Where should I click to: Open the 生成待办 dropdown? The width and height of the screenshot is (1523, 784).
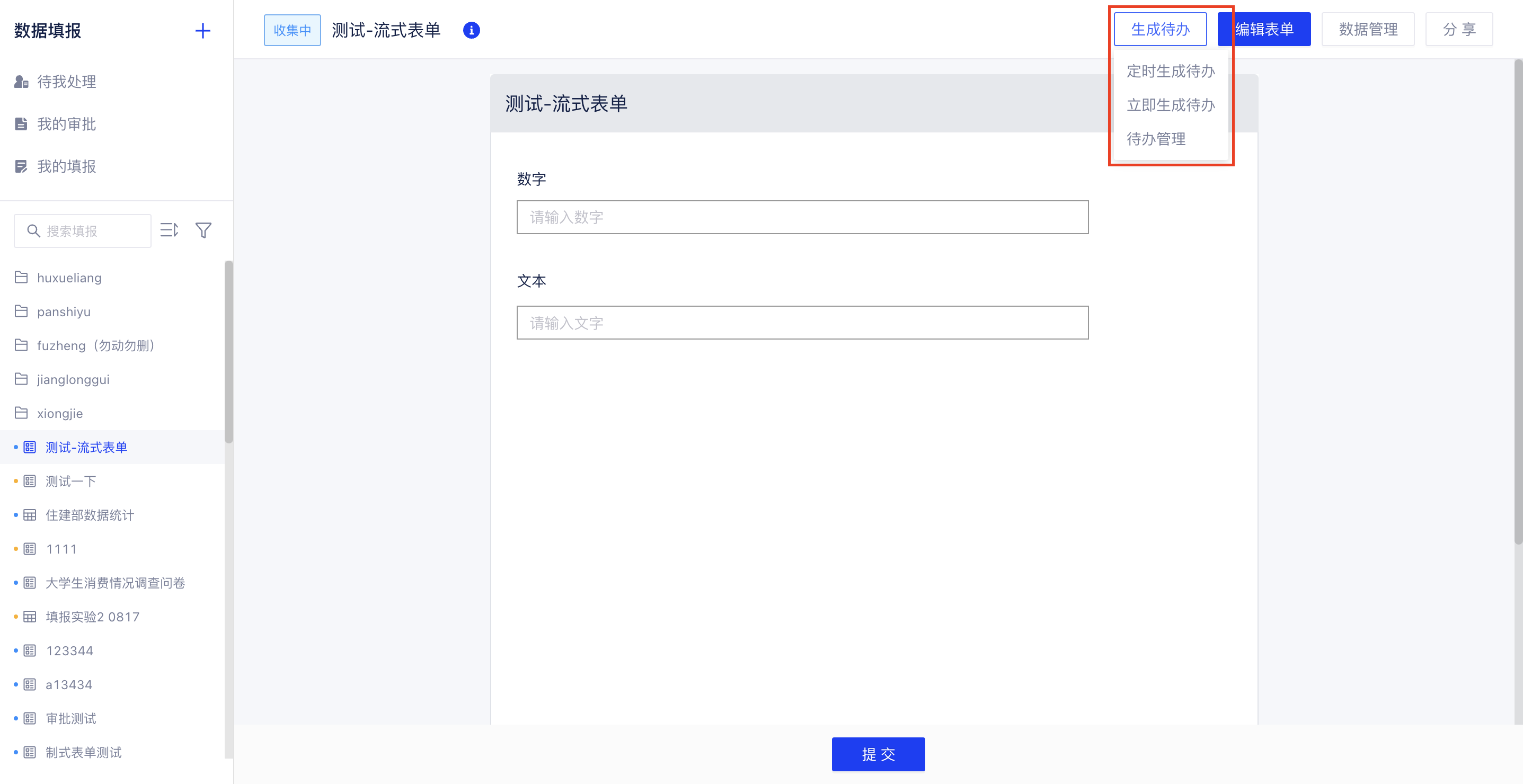pos(1159,29)
